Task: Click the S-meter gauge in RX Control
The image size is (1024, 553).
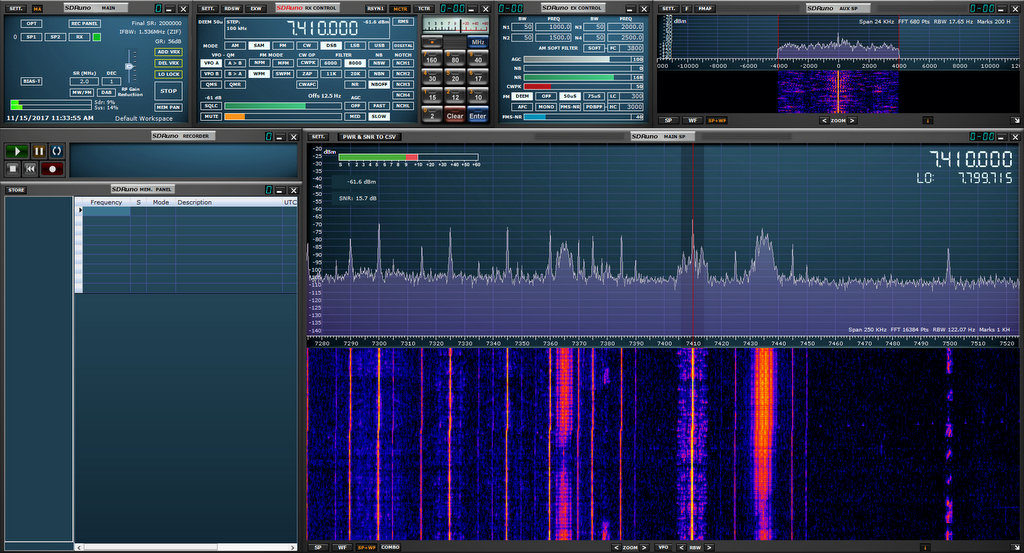Action: (x=455, y=25)
